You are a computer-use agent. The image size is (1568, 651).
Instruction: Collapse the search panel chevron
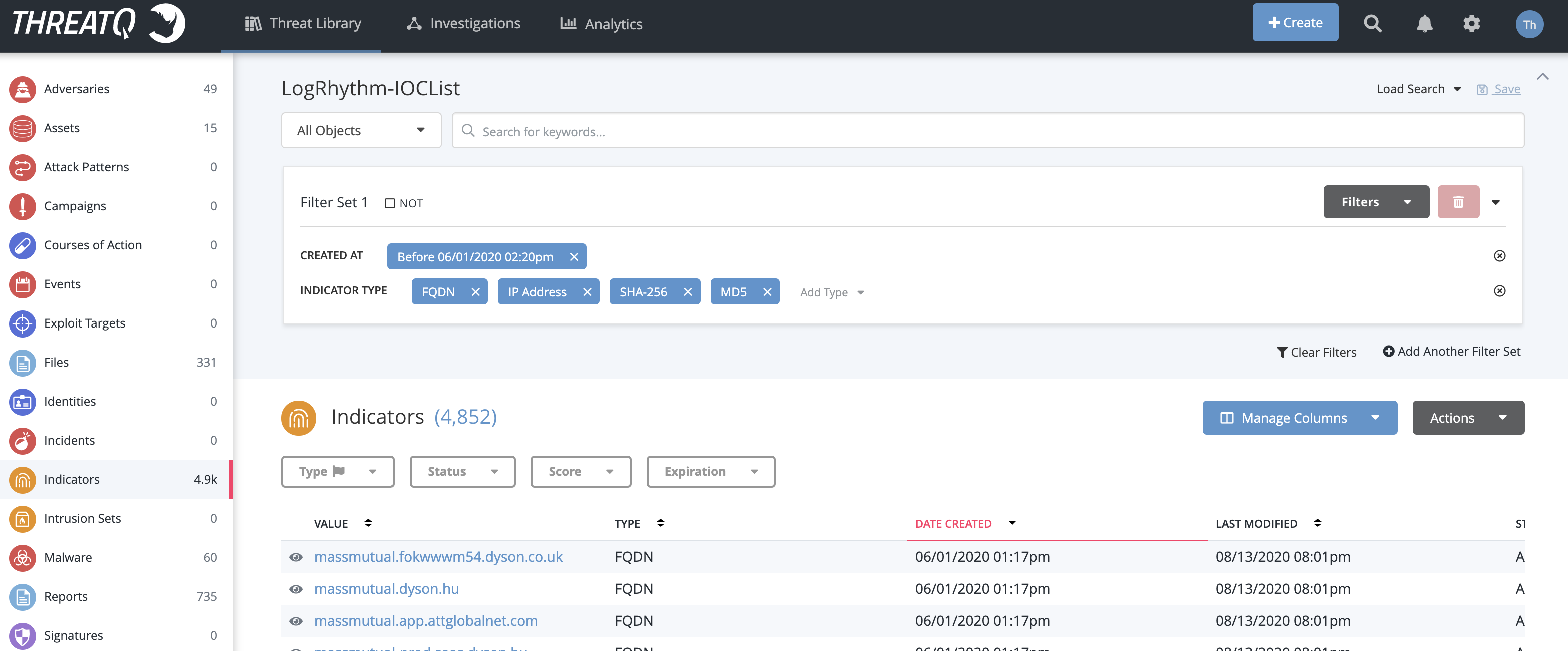coord(1542,76)
